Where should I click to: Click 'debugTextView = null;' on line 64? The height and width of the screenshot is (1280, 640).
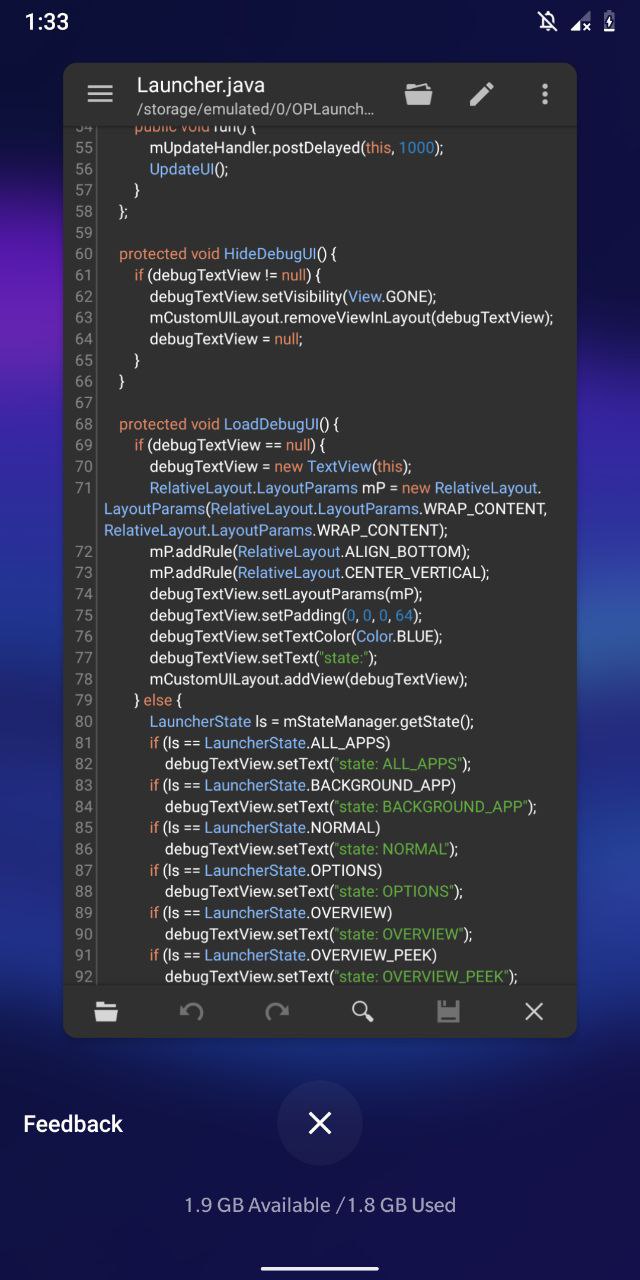tap(226, 339)
